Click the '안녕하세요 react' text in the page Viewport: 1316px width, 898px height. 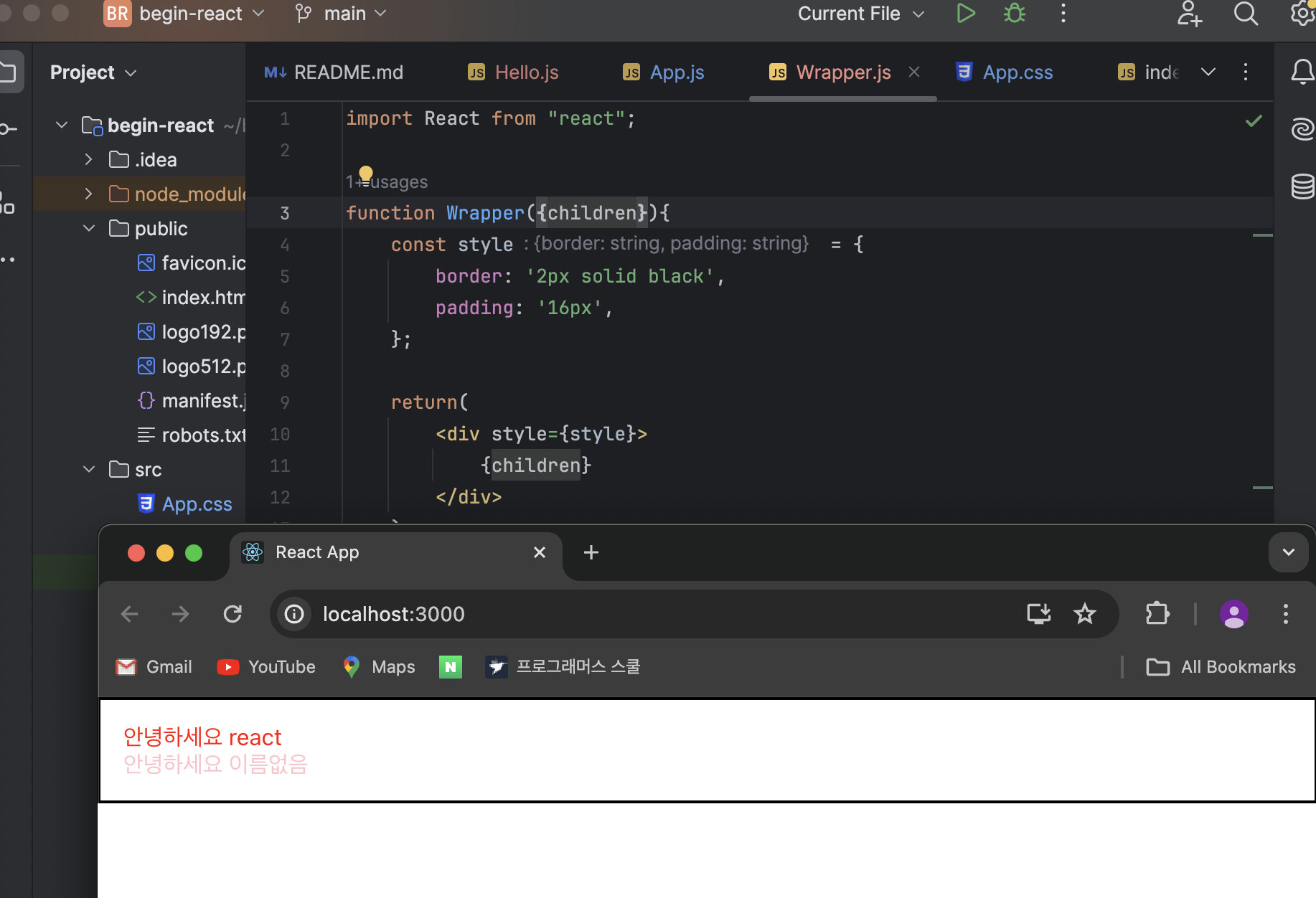[x=202, y=737]
